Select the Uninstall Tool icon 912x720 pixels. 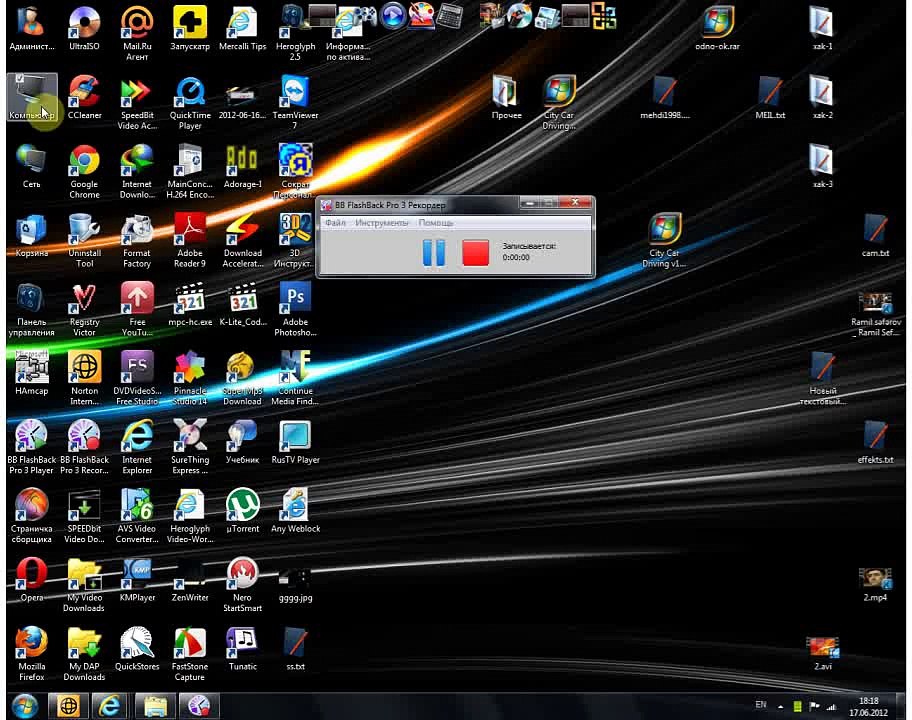tap(84, 241)
